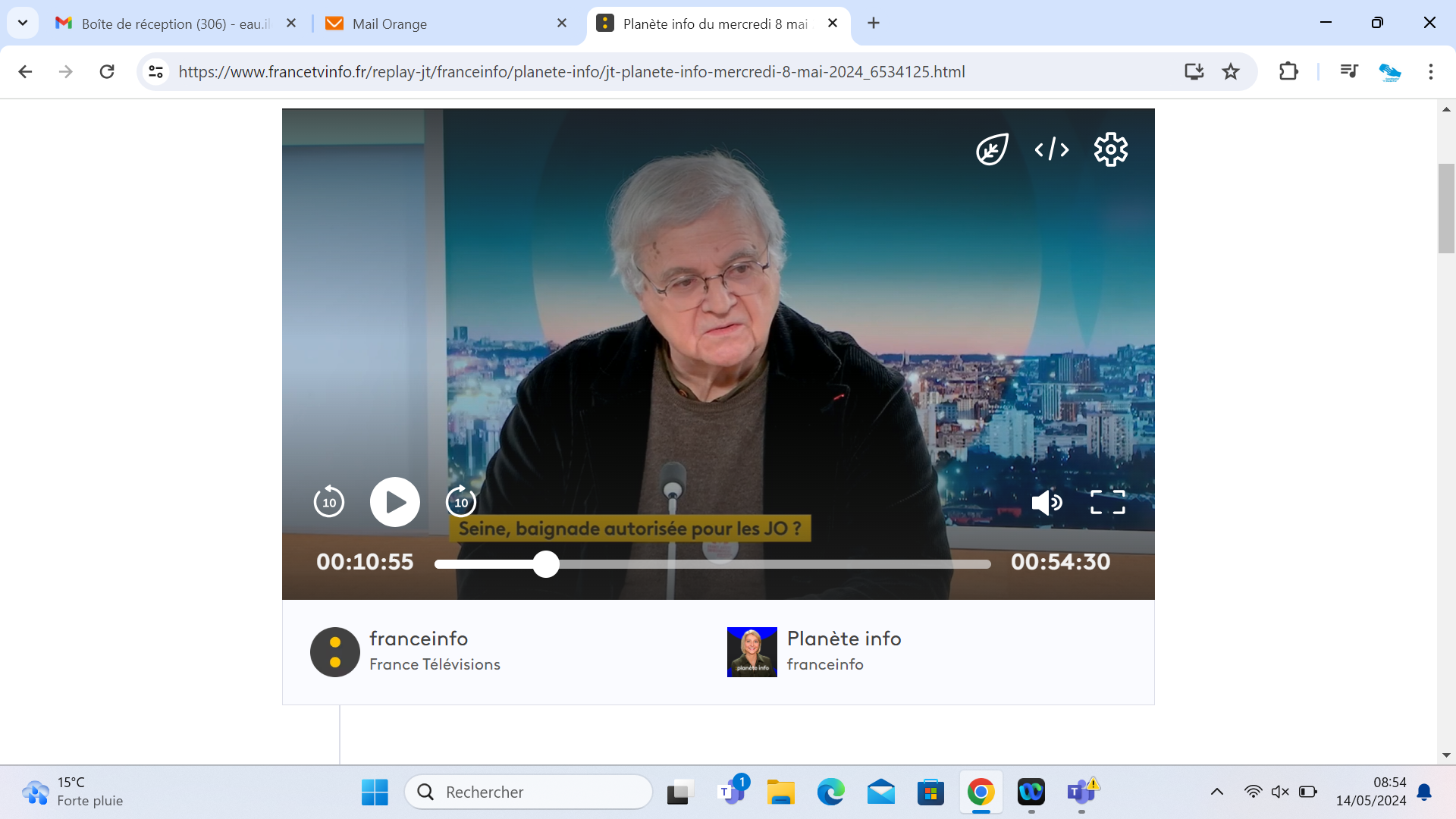1456x819 pixels.
Task: Reload the current page
Action: tap(107, 71)
